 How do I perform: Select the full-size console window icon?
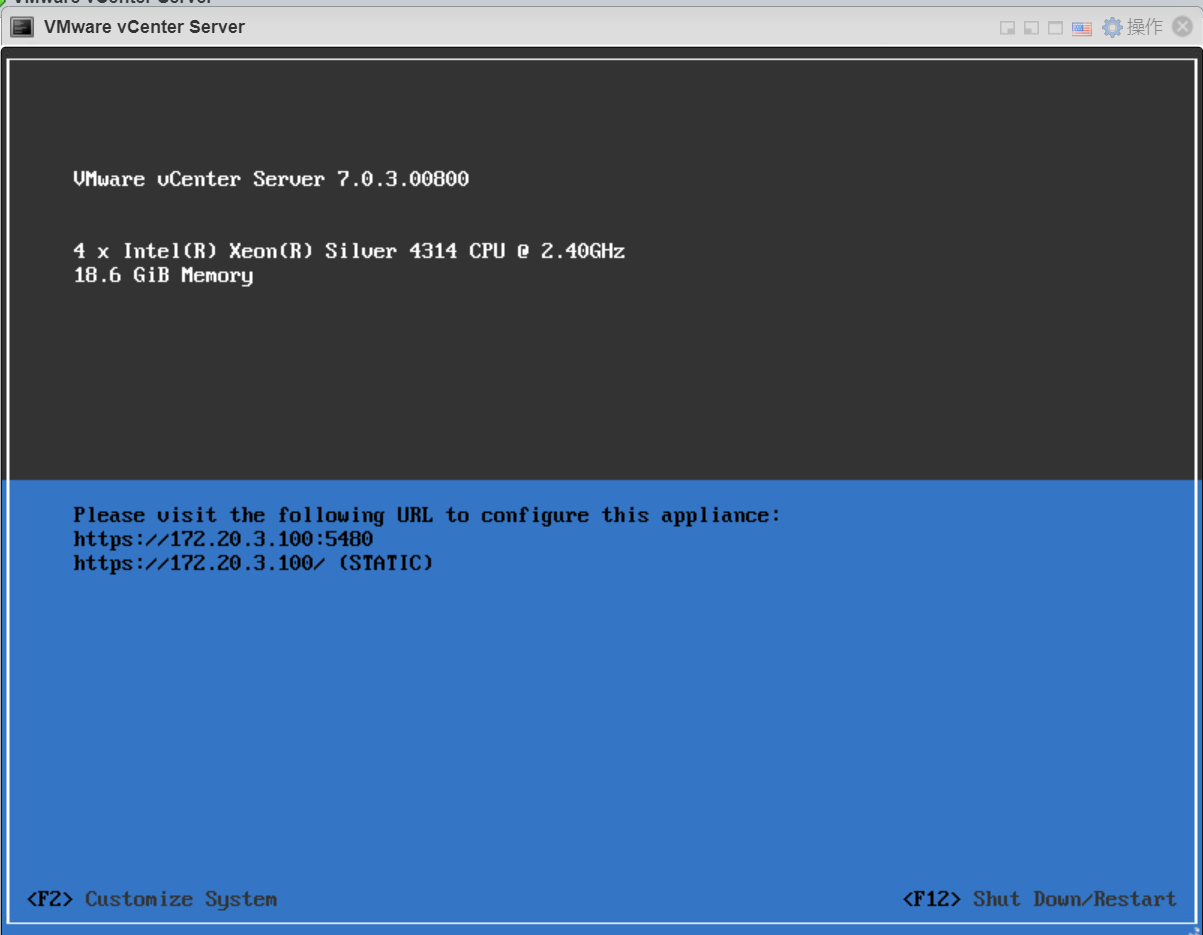[1055, 28]
